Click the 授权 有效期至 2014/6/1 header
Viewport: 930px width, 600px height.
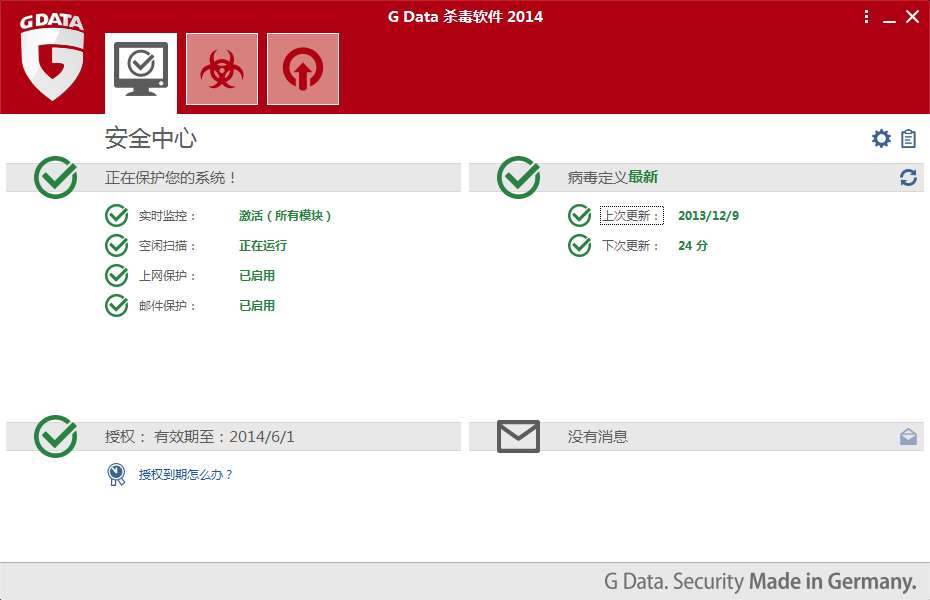pos(200,437)
